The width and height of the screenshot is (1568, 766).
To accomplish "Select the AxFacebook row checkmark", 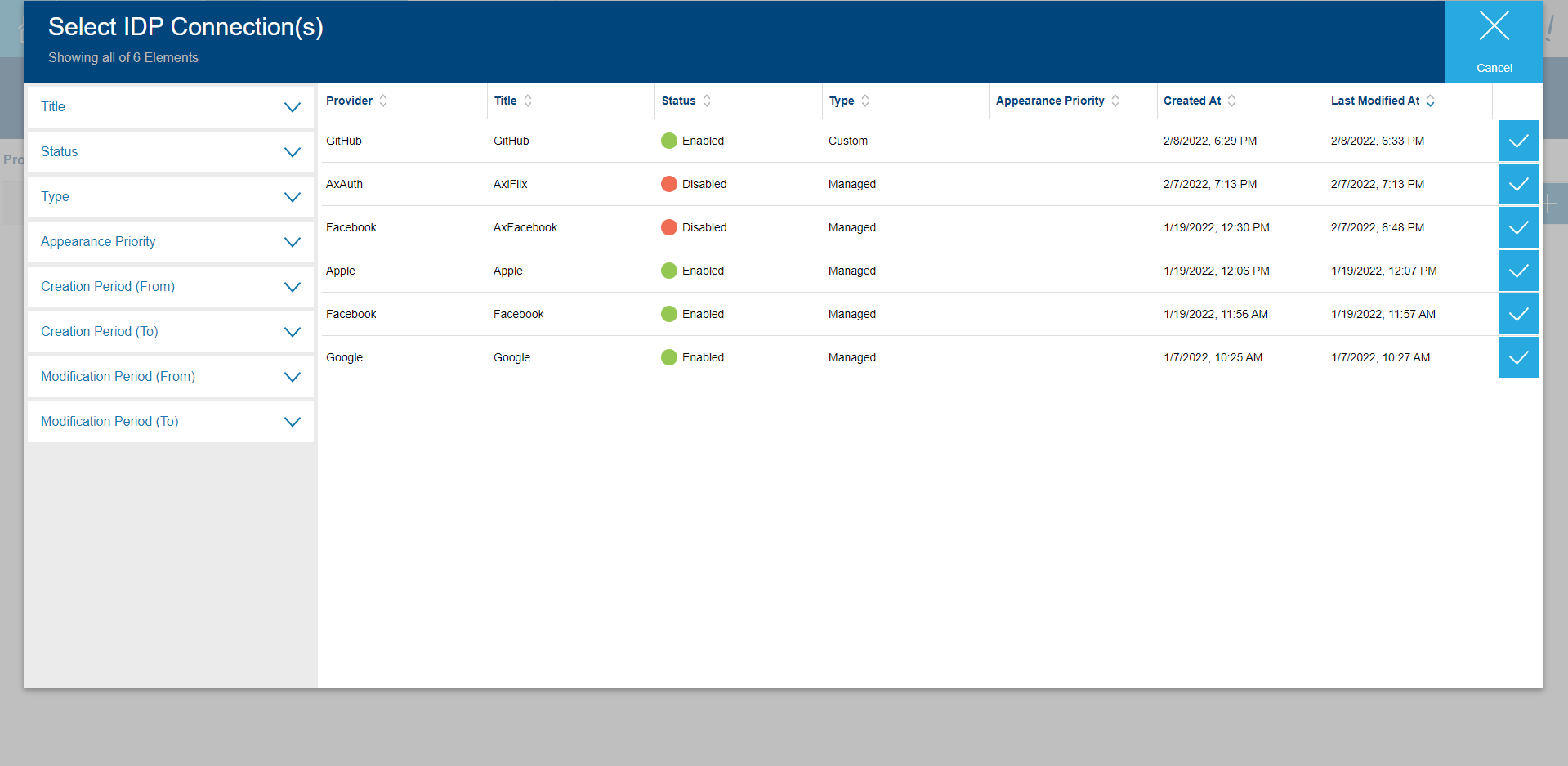I will point(1518,227).
